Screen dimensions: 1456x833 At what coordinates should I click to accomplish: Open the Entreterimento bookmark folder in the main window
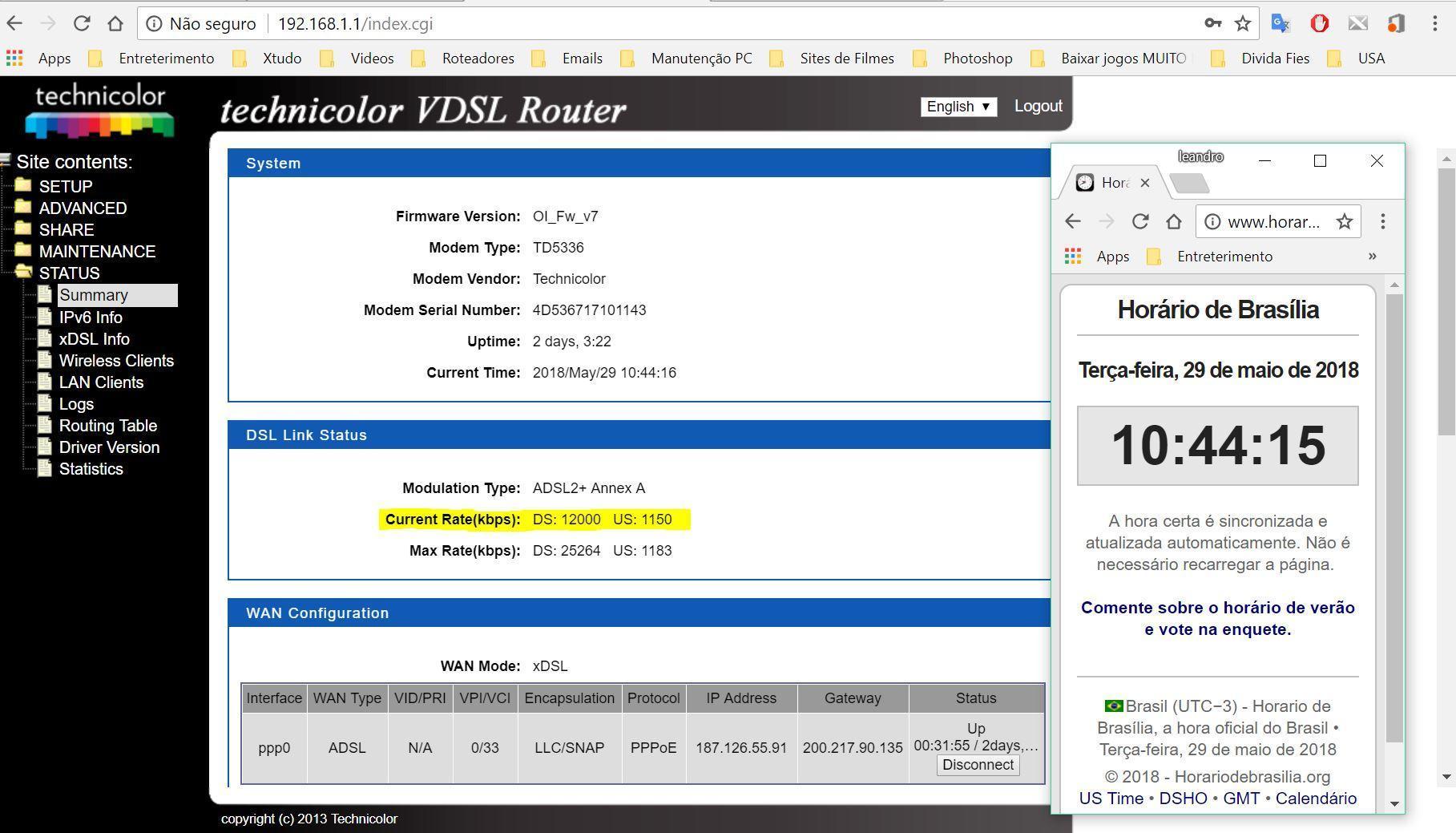151,59
